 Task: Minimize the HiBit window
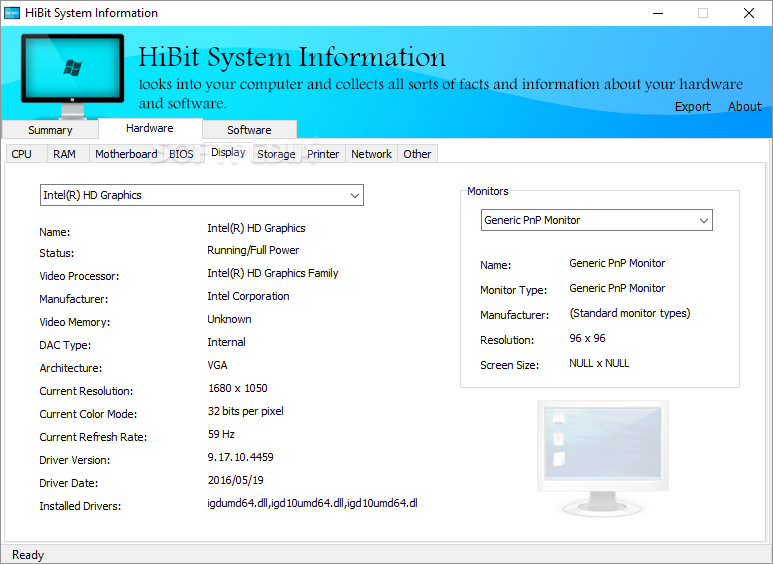658,13
